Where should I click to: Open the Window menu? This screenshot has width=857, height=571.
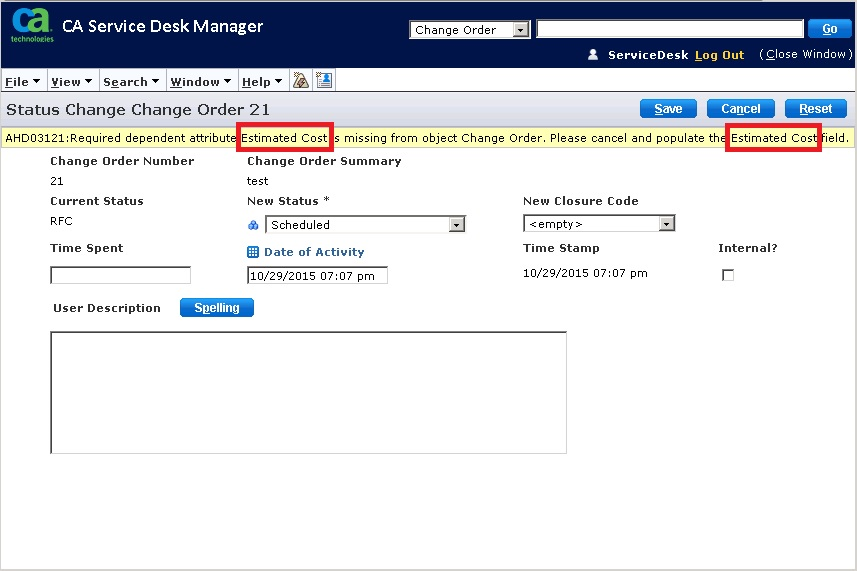[200, 82]
